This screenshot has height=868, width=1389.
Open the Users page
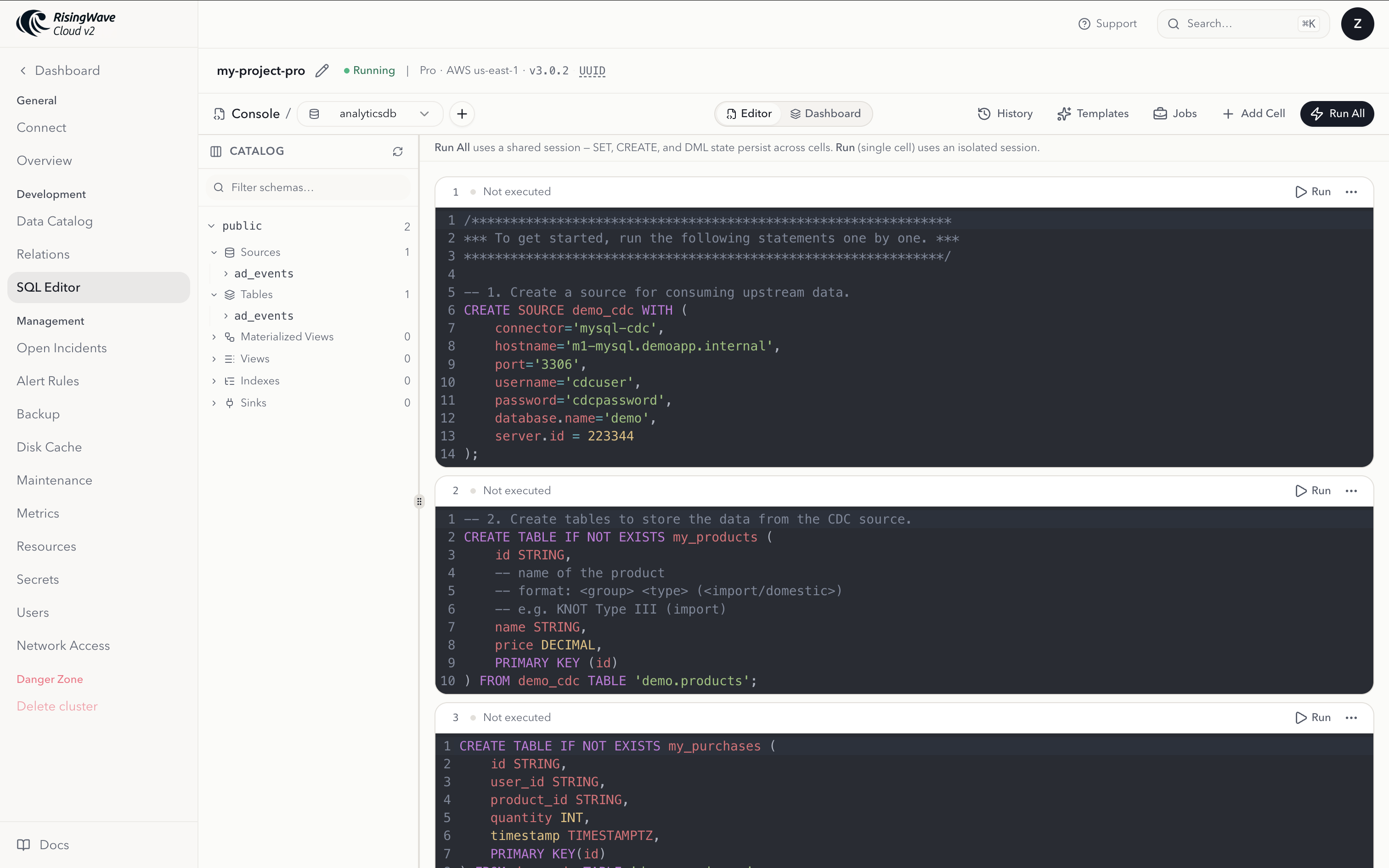(x=33, y=613)
